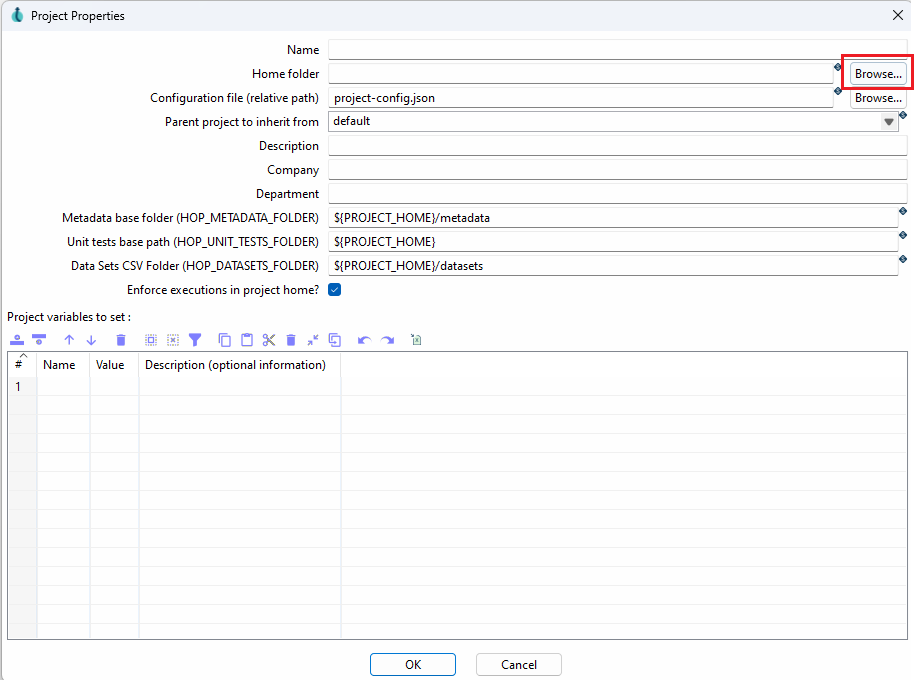Click into the Home folder field
This screenshot has height=680, width=919.
pyautogui.click(x=581, y=74)
